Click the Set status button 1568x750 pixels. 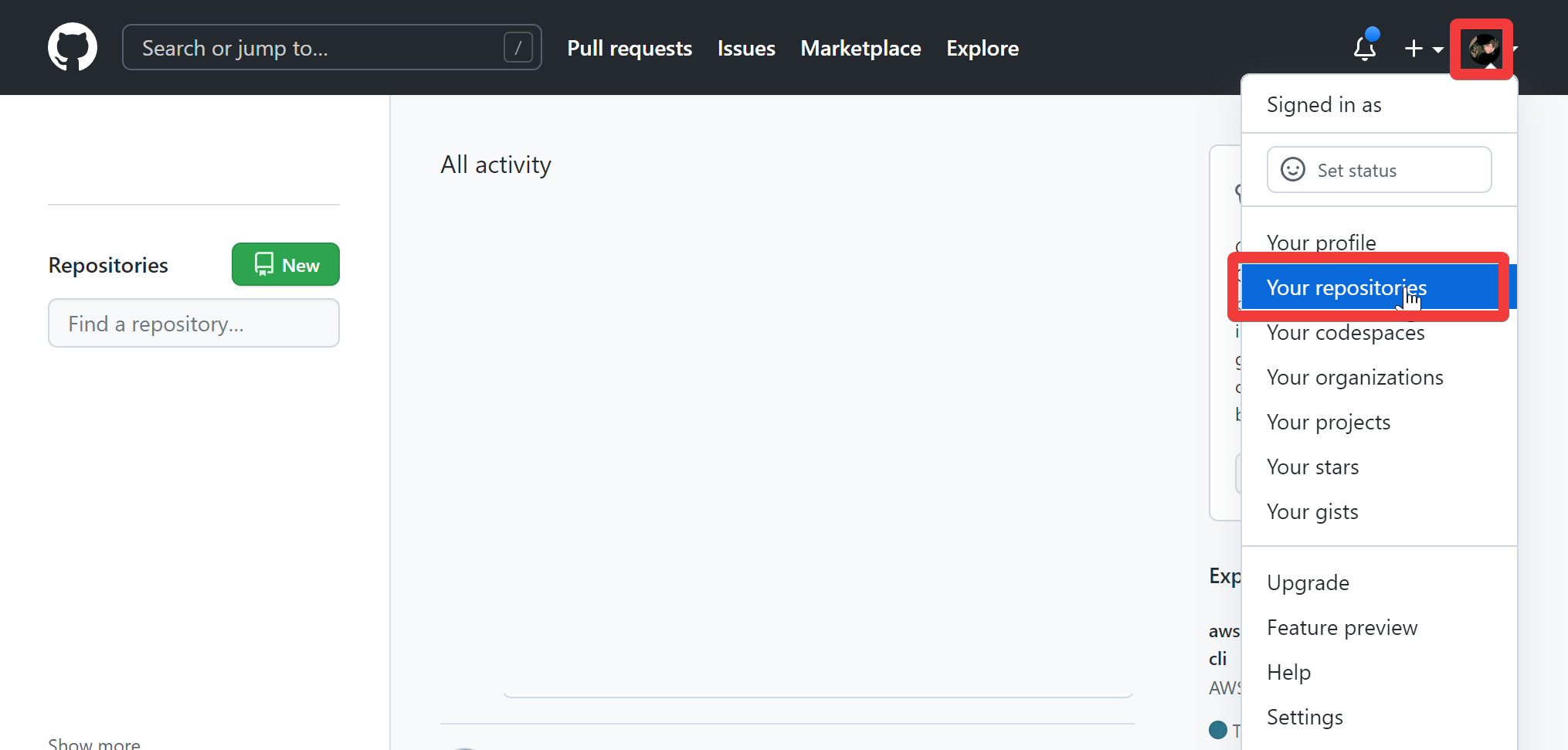(1379, 170)
